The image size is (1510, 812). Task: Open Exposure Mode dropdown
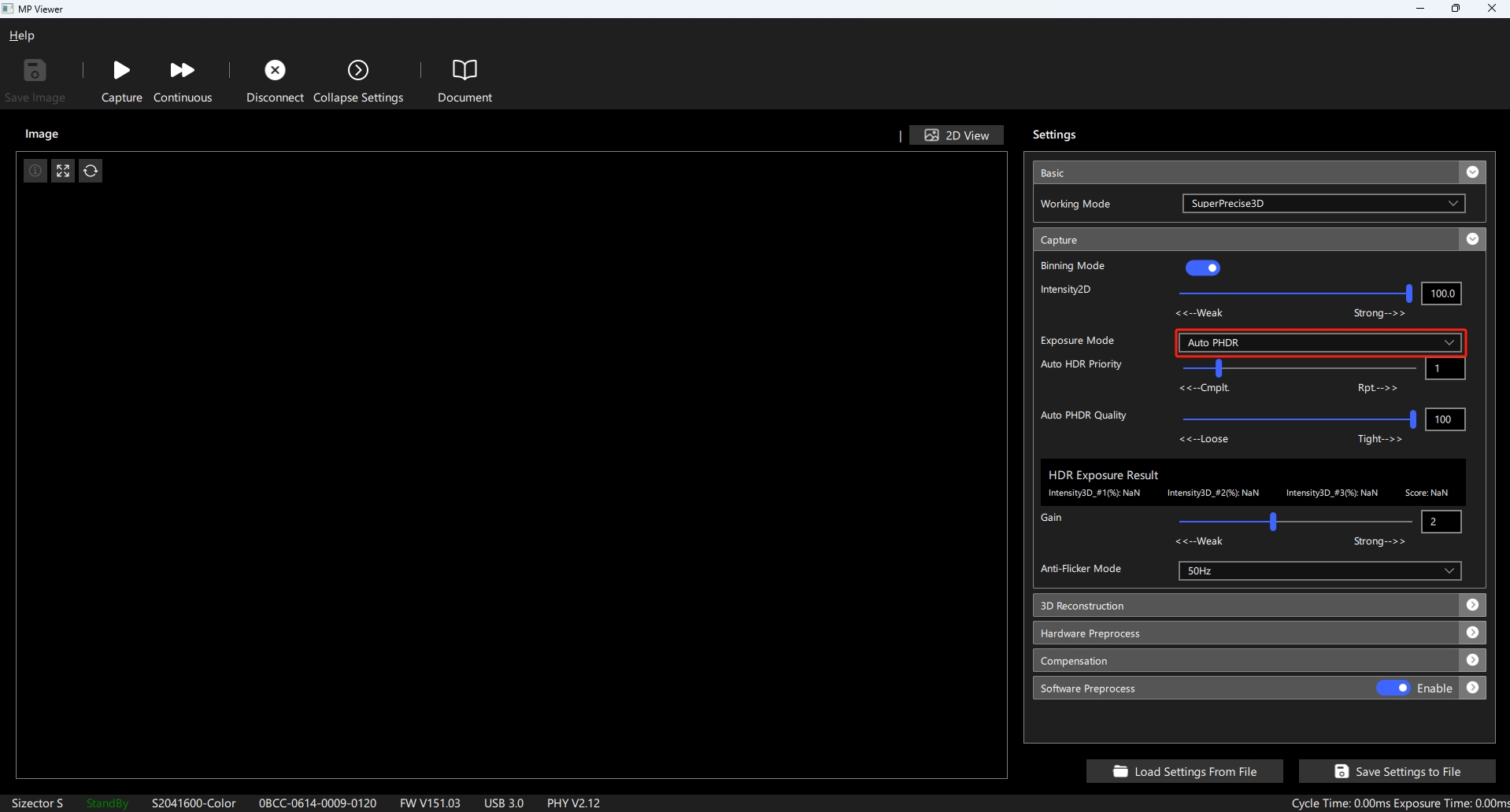1320,342
